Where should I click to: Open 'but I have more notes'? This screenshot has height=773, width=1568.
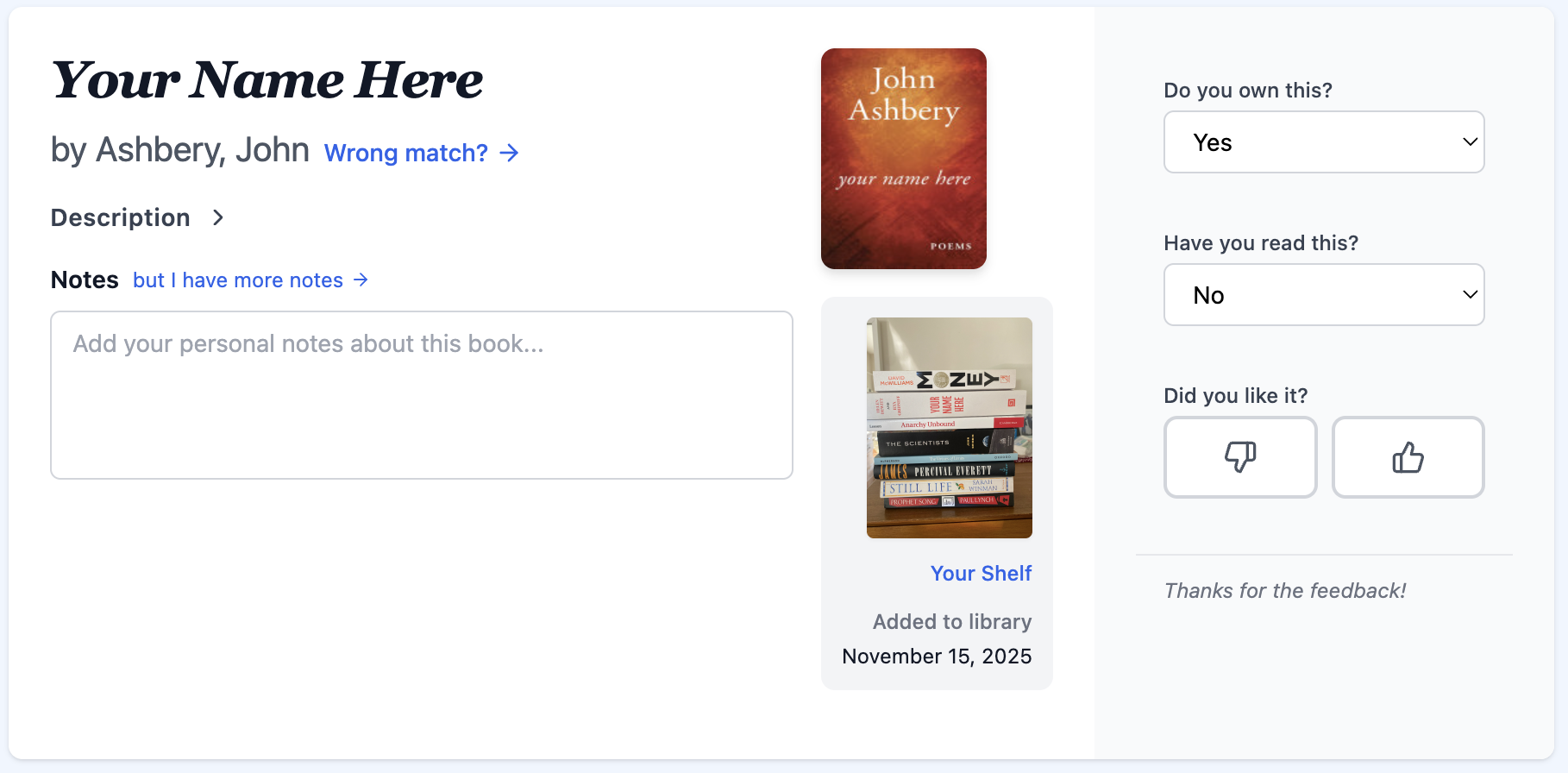coord(237,280)
